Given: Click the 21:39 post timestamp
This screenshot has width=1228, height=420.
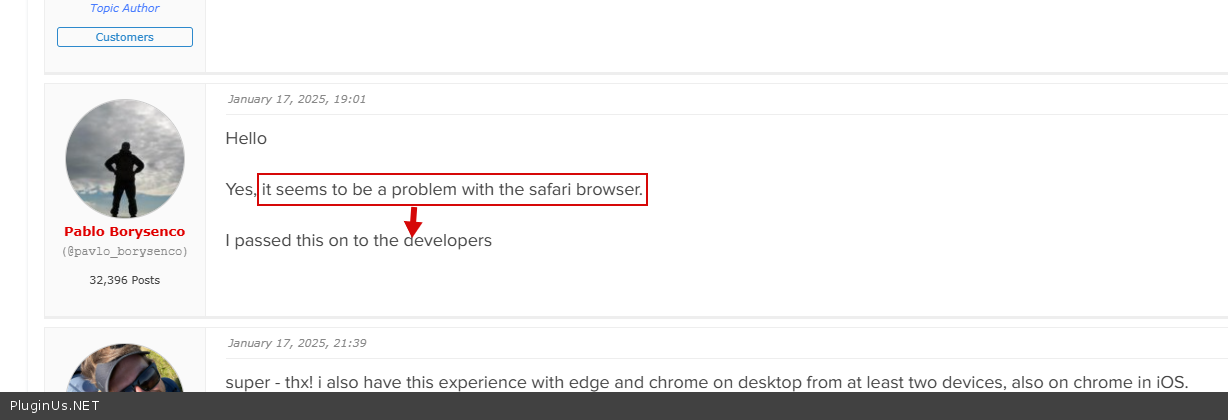Looking at the screenshot, I should [x=296, y=343].
